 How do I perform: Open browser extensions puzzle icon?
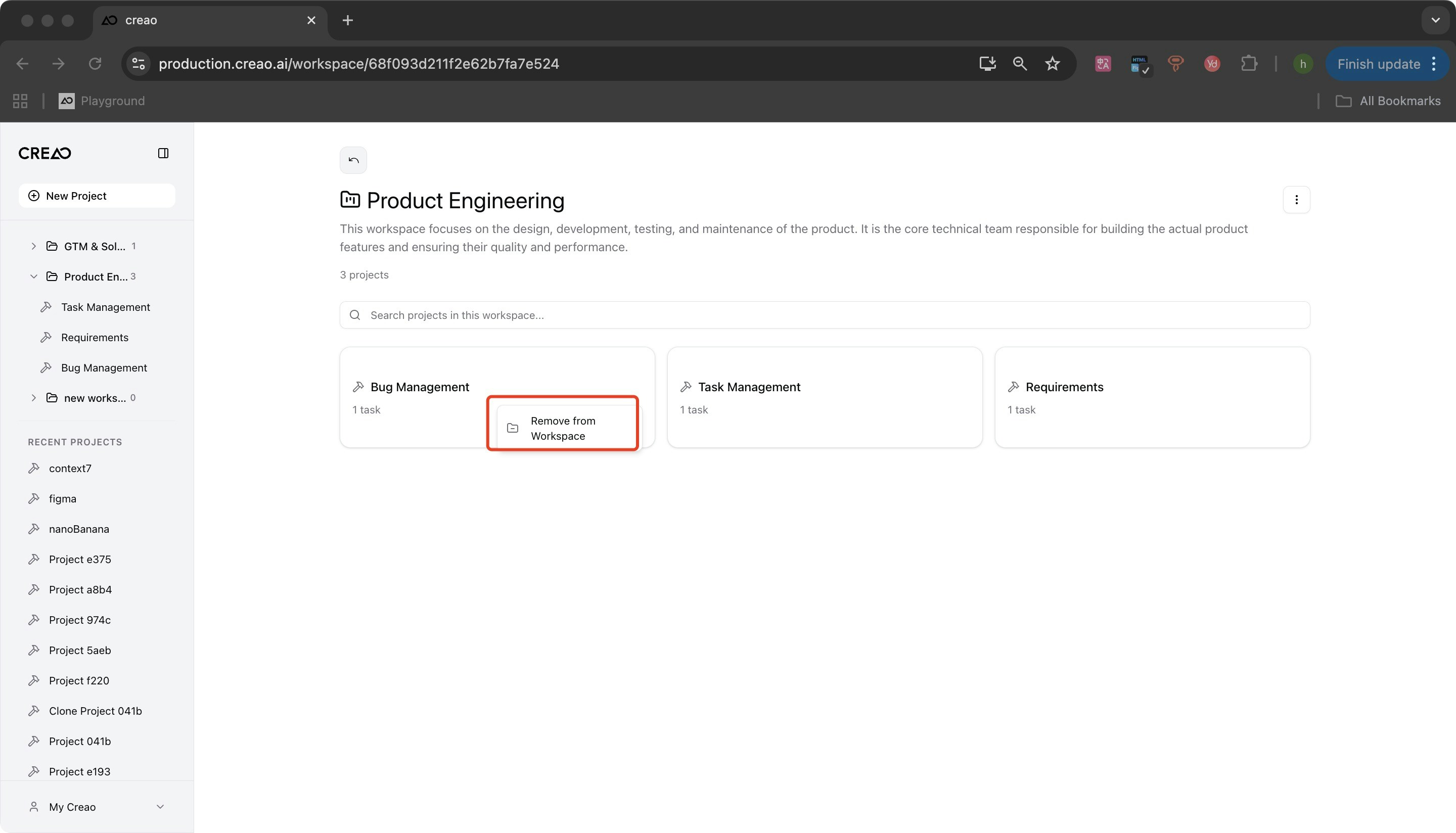[1249, 64]
